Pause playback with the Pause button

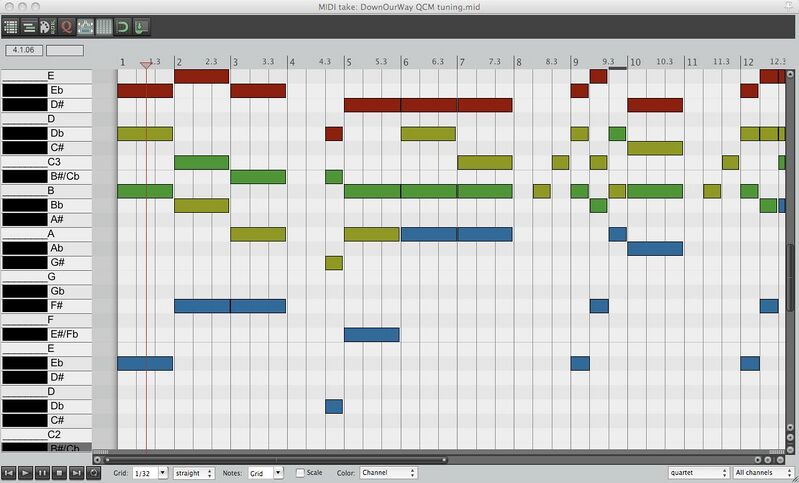tap(42, 473)
